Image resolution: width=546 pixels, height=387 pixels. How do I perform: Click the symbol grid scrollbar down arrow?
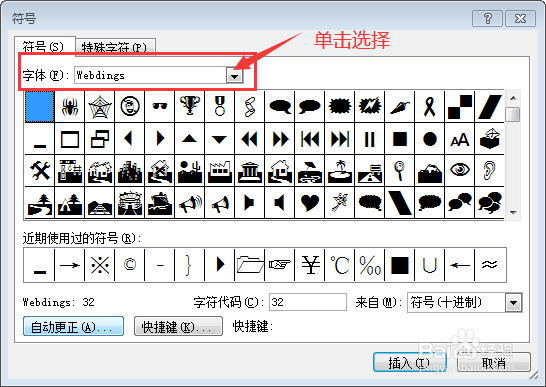513,212
